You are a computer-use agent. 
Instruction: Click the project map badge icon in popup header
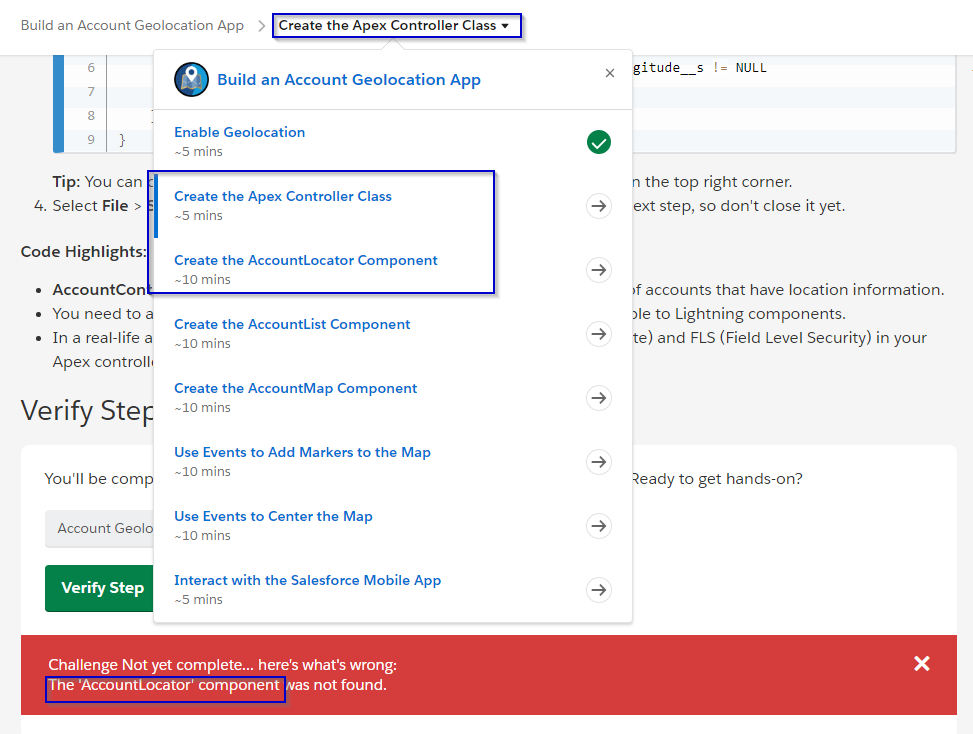point(190,79)
